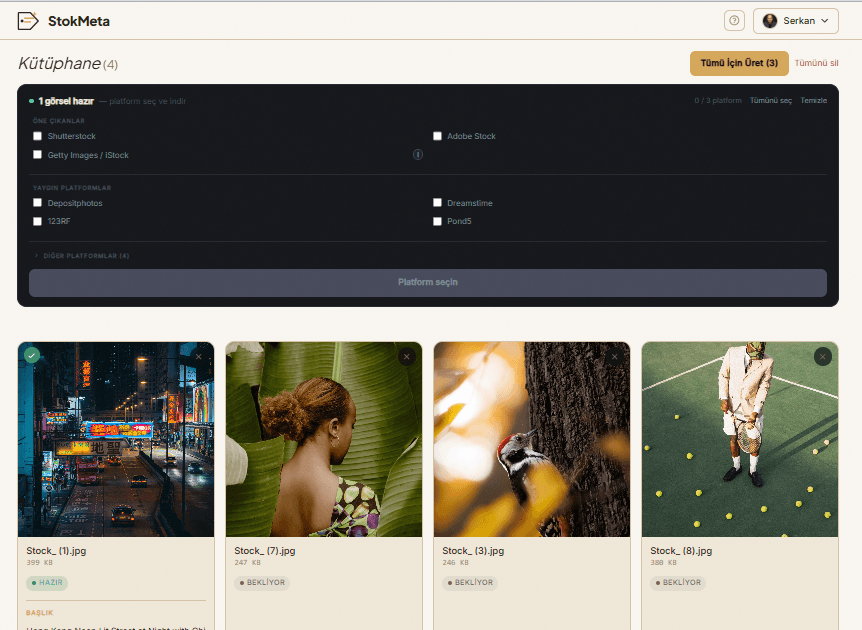This screenshot has width=862, height=630.
Task: Click the Serkan profile avatar
Action: point(770,21)
